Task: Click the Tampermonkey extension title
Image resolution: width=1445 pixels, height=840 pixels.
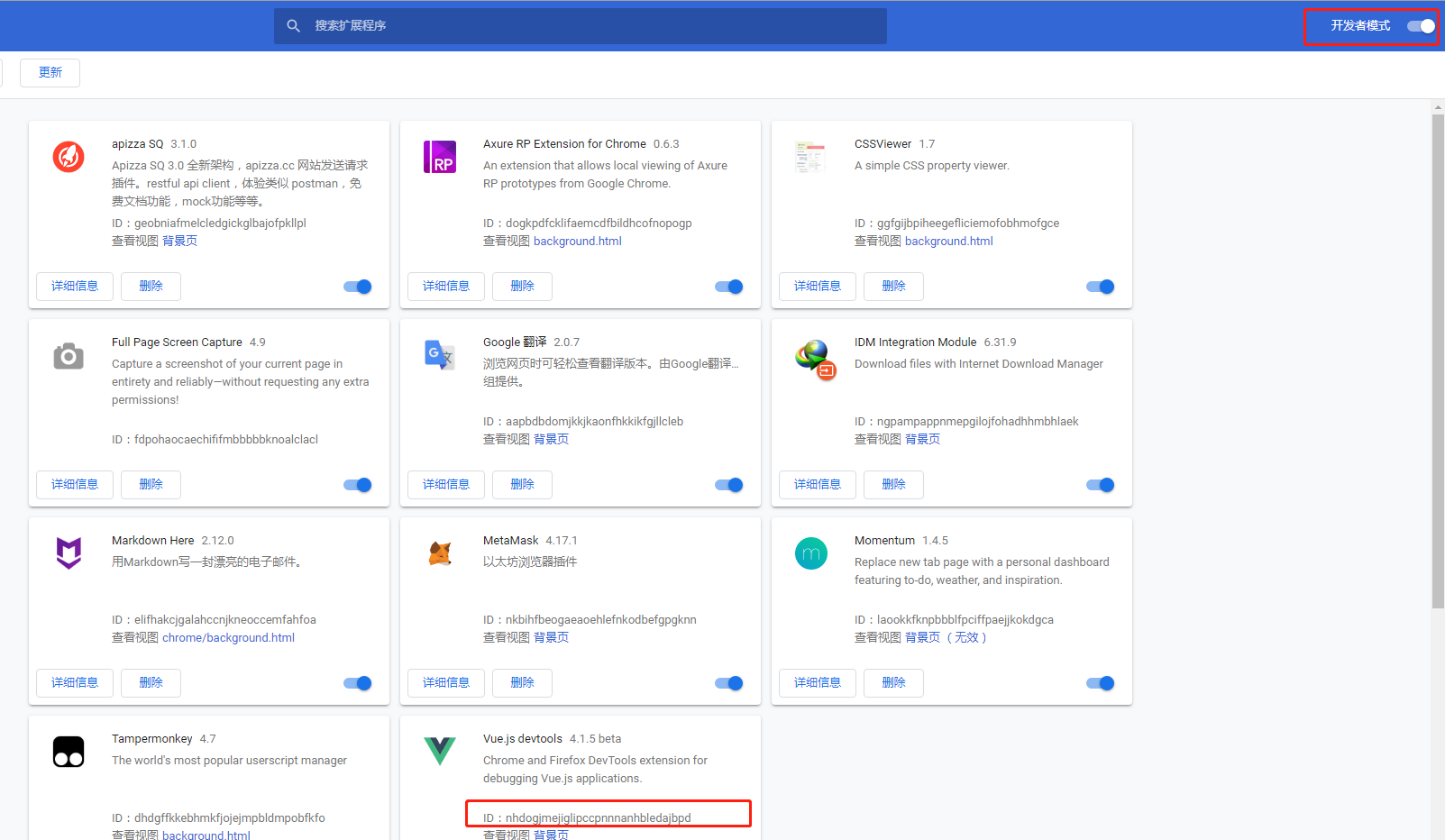Action: coord(152,739)
